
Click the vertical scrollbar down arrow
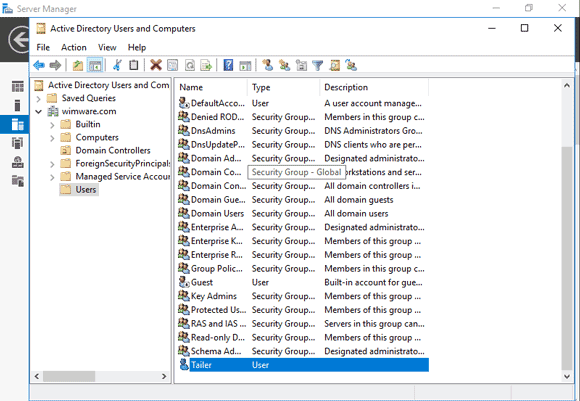(x=567, y=376)
